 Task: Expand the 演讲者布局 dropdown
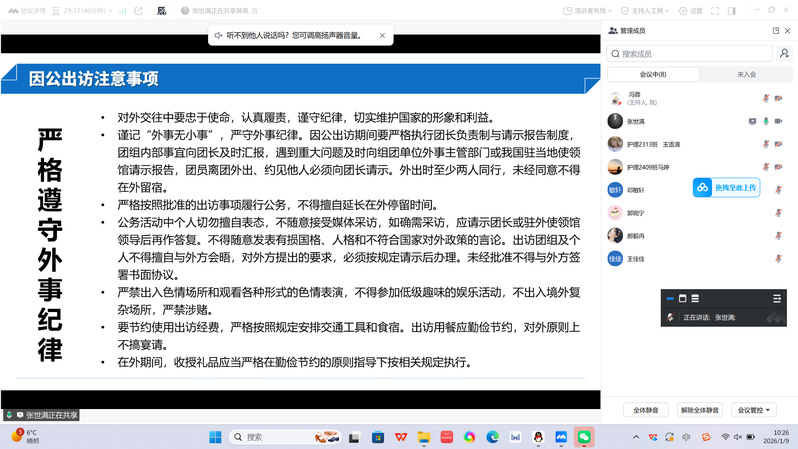tap(595, 10)
